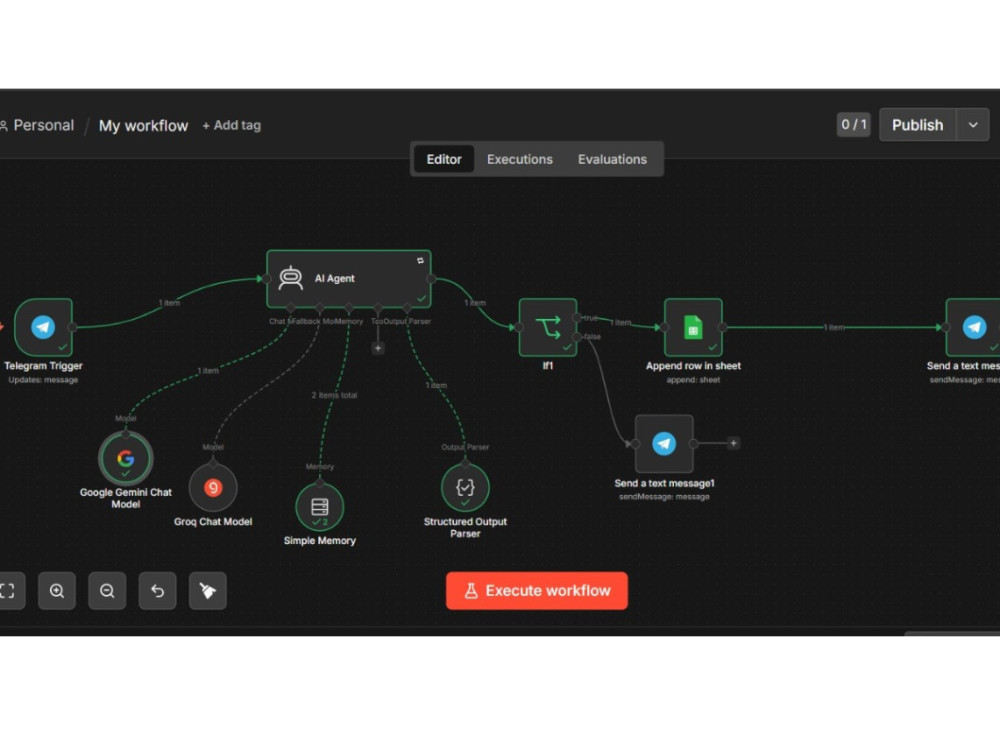Open the Structured Output Parser node
This screenshot has width=1000, height=750.
point(465,488)
